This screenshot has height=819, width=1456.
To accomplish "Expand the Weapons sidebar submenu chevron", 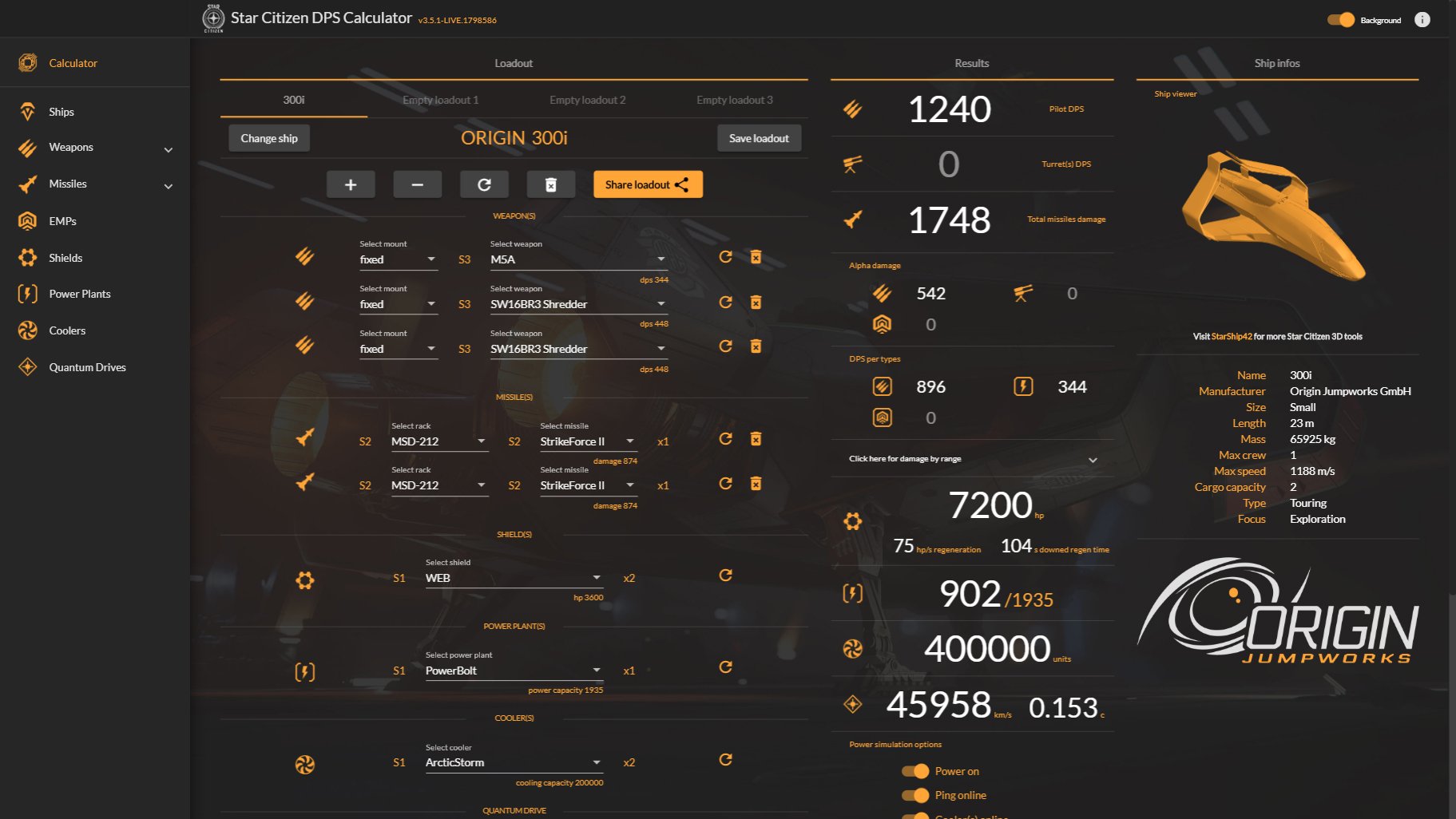I will click(169, 149).
